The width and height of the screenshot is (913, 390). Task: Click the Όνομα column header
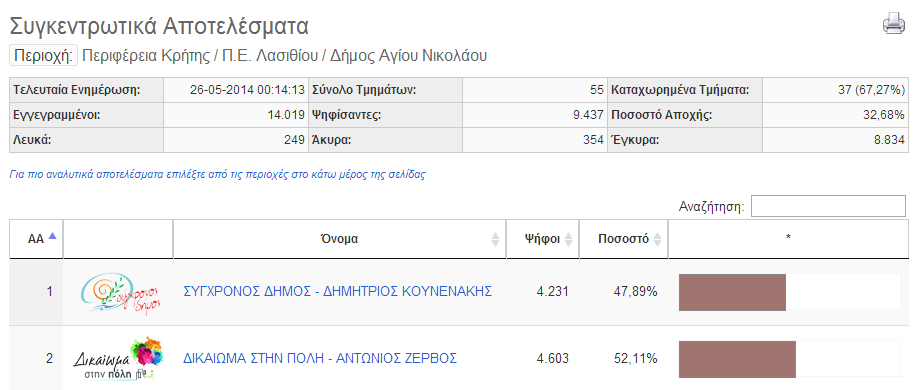pyautogui.click(x=339, y=239)
